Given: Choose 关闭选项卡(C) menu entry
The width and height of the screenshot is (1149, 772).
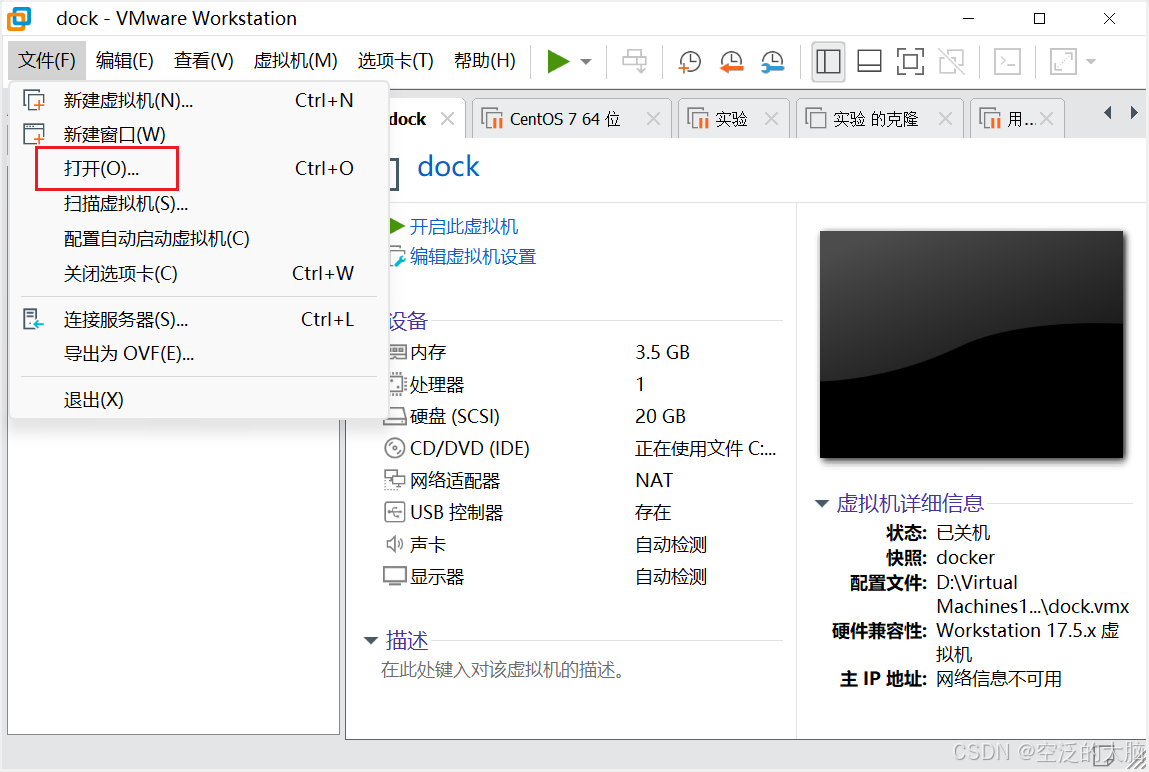Looking at the screenshot, I should click(198, 274).
